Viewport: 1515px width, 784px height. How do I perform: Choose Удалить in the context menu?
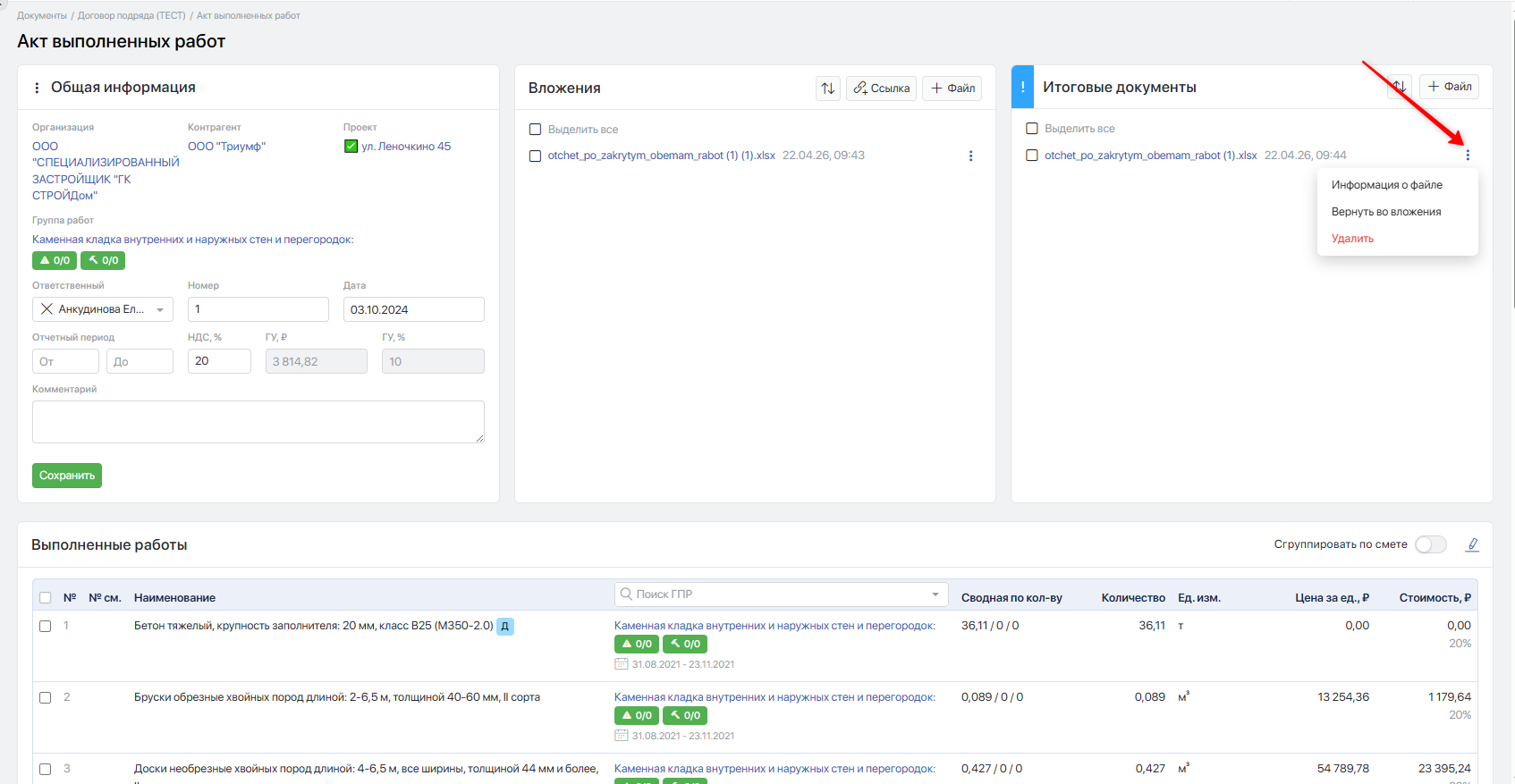coord(1352,239)
